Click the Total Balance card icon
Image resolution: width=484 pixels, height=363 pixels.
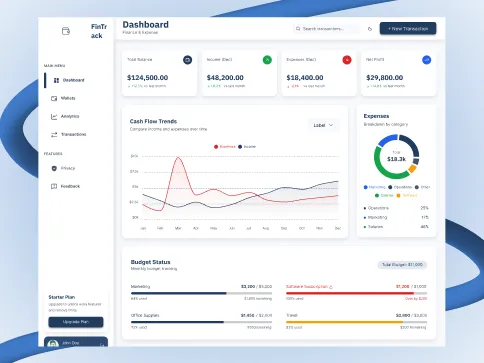[187, 60]
